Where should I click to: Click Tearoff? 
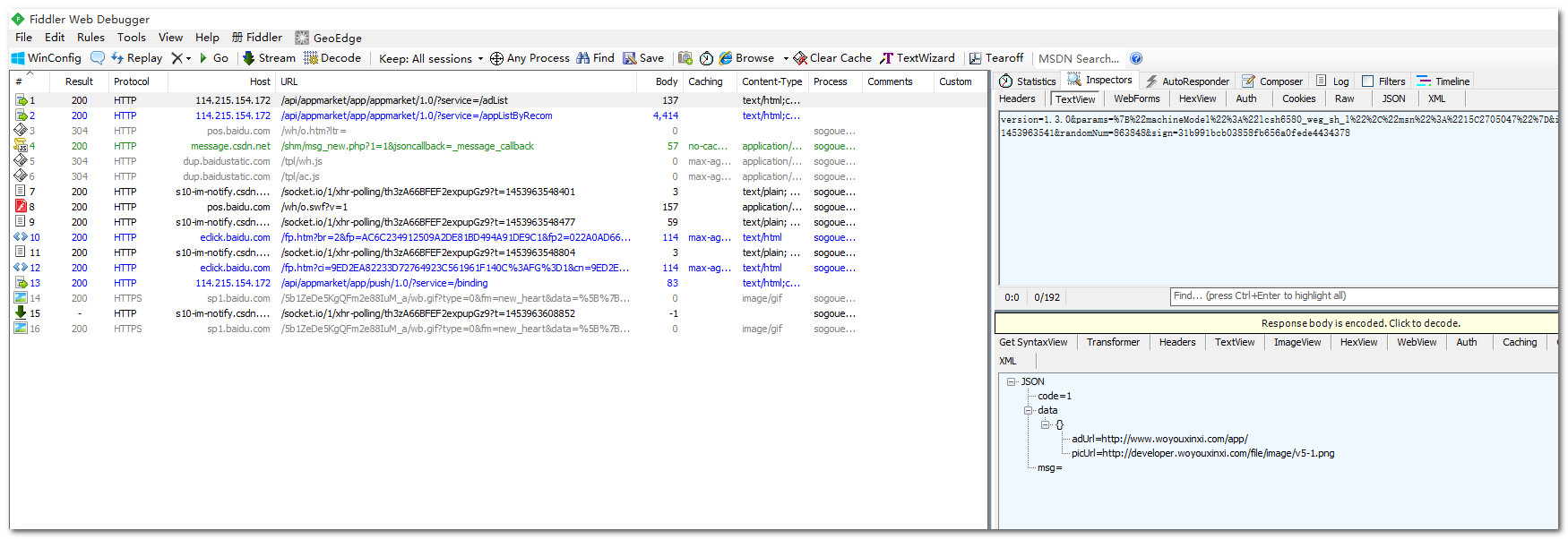pyautogui.click(x=996, y=58)
